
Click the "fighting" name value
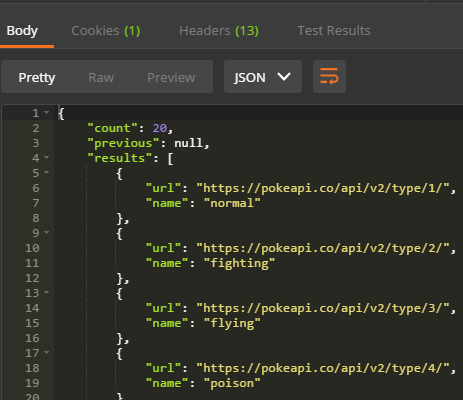(x=239, y=263)
